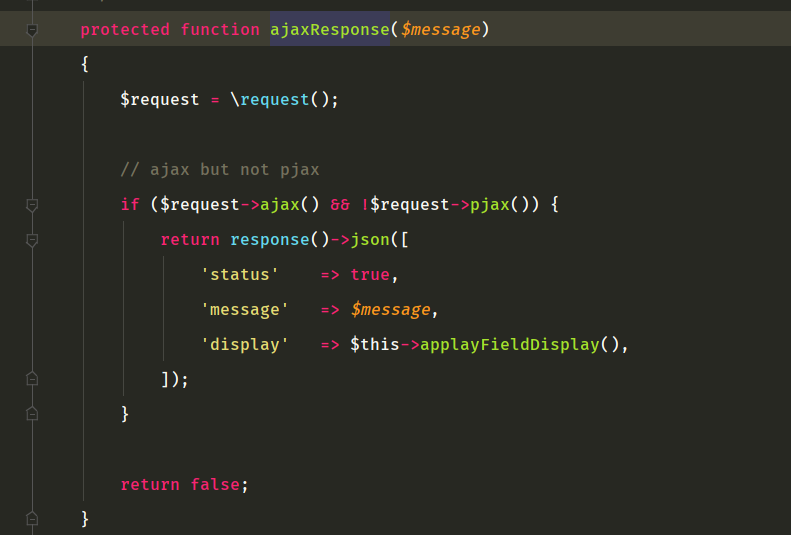Screen dimensions: 791x535
Task: Click fold end marker at function closing brace
Action: pyautogui.click(x=32, y=518)
